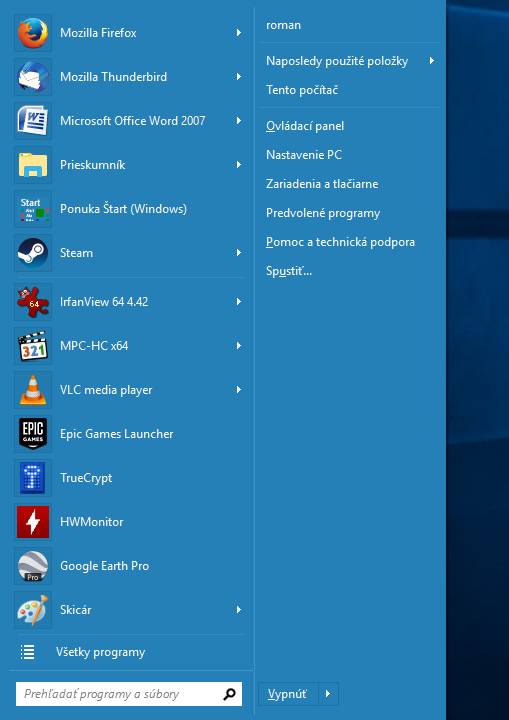
Task: Expand the Word 2007 recent files arrow
Action: 239,121
